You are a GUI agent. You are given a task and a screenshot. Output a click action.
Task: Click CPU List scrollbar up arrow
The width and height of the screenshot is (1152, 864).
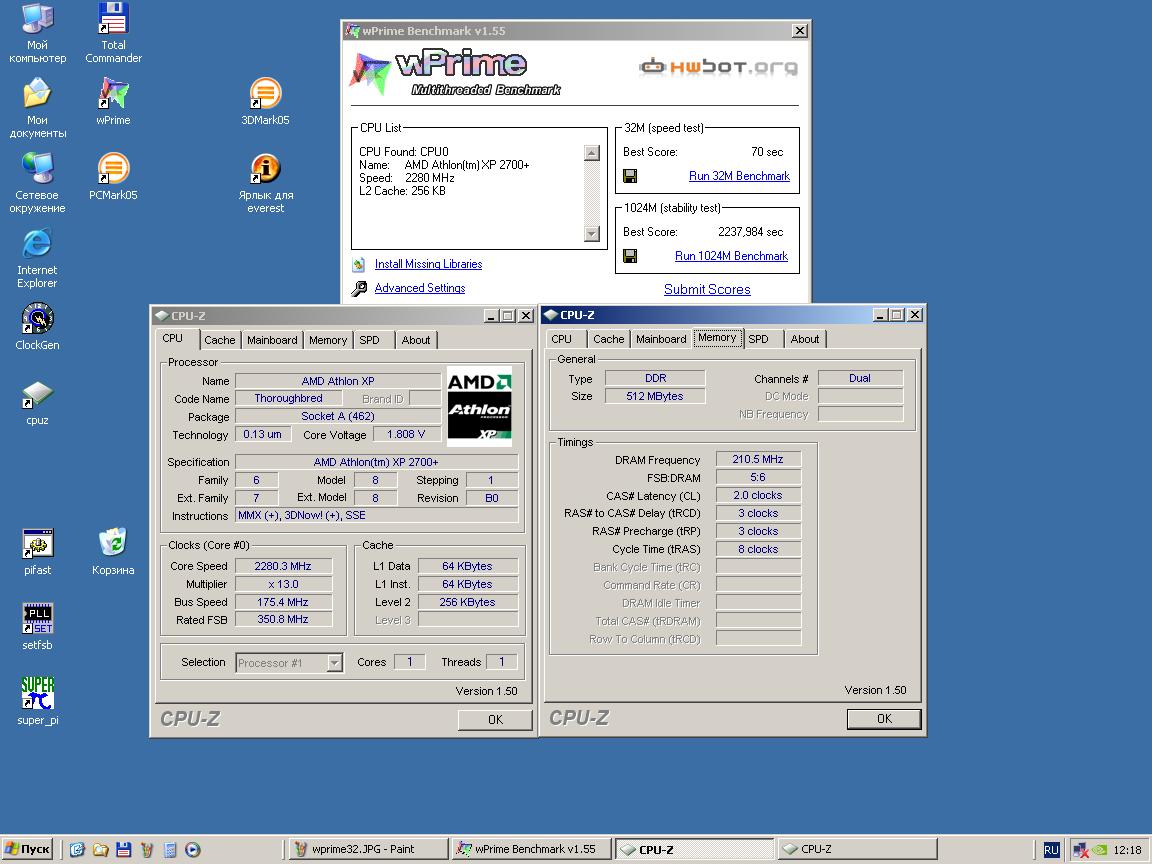(591, 153)
